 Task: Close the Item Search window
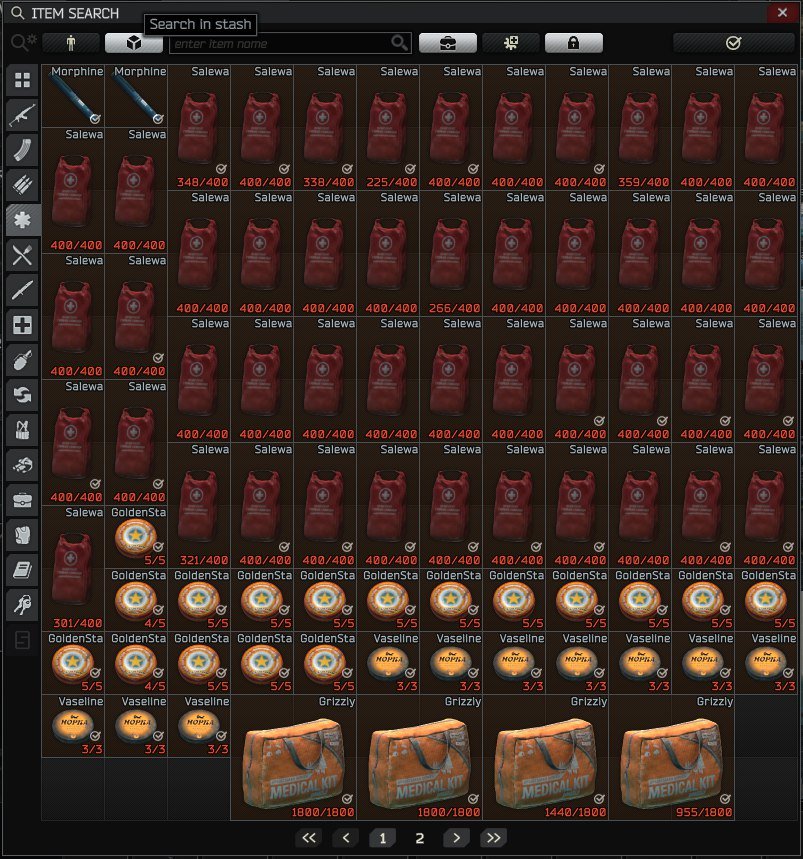coord(782,13)
